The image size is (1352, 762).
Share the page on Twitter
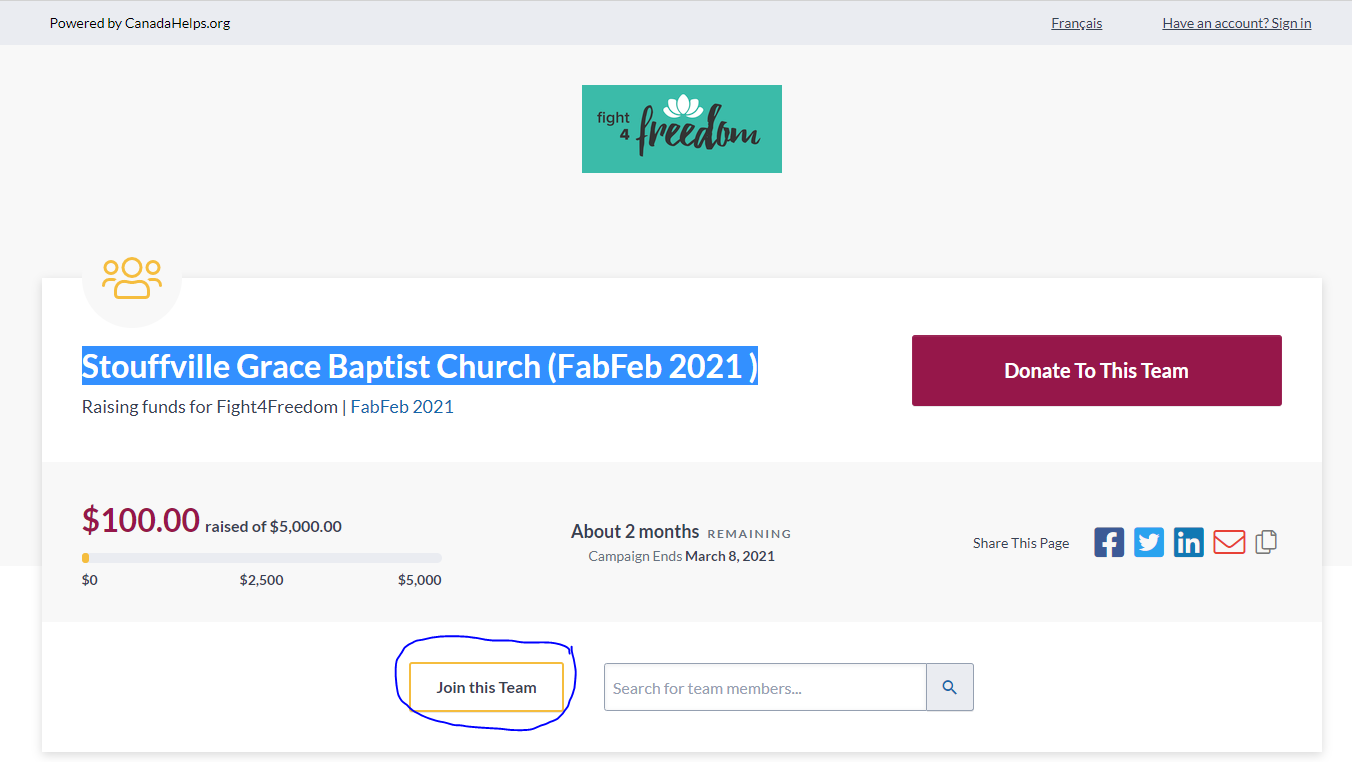[x=1149, y=542]
